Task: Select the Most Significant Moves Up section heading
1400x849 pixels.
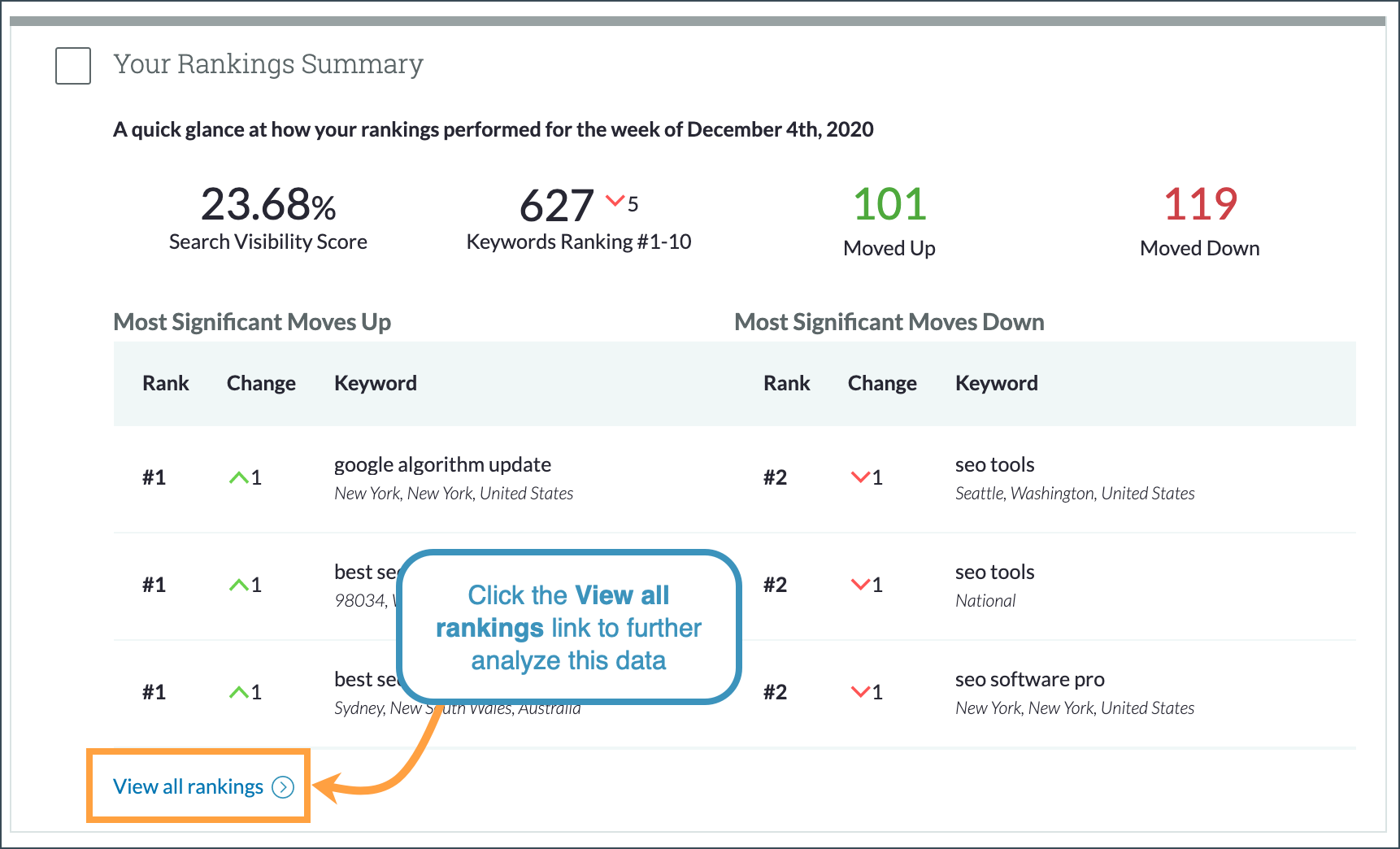Action: tap(251, 321)
